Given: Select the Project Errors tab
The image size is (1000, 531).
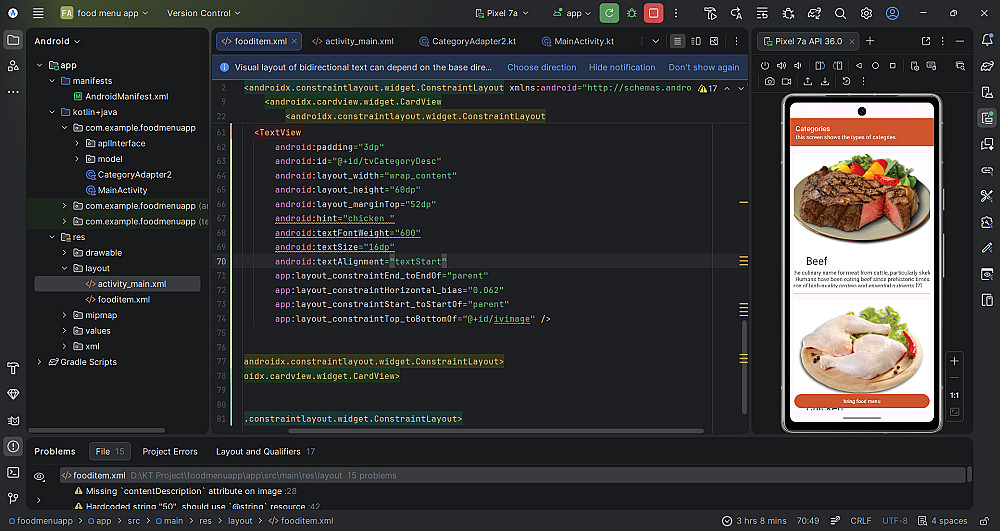Looking at the screenshot, I should 170,451.
